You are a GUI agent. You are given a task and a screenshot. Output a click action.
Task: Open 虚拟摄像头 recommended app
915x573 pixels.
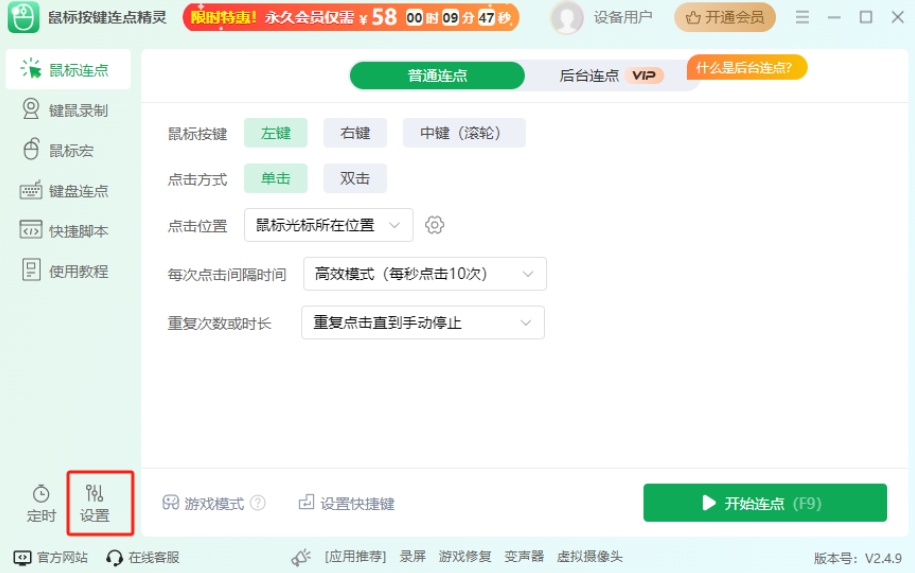[x=589, y=557]
